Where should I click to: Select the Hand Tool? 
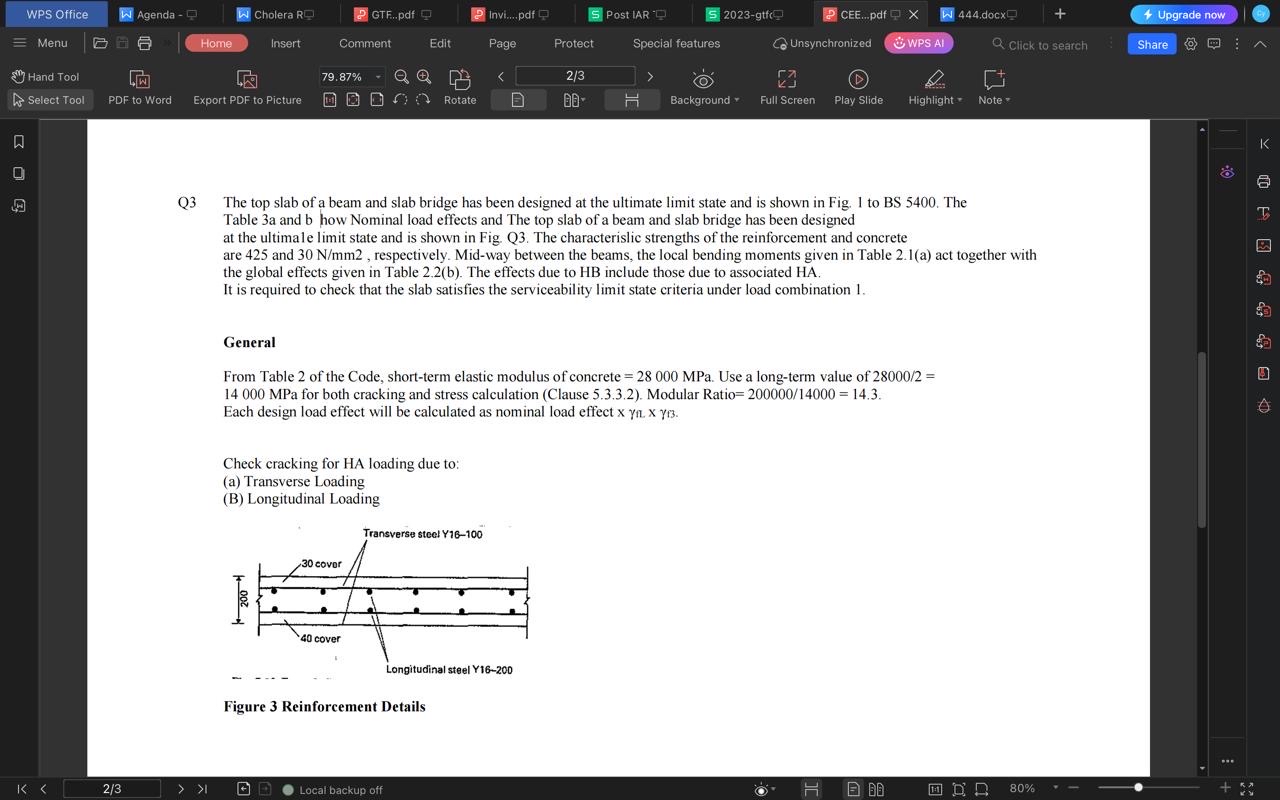pyautogui.click(x=44, y=76)
